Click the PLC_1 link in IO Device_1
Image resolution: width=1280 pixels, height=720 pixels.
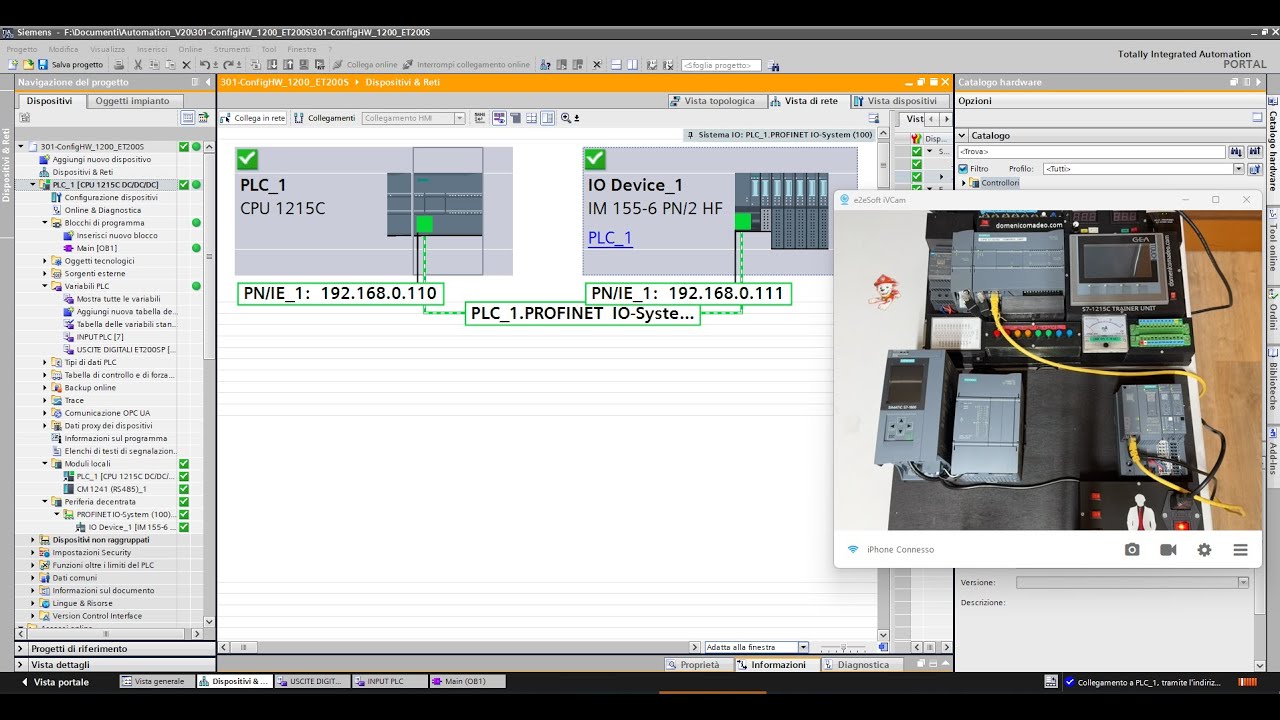tap(610, 238)
